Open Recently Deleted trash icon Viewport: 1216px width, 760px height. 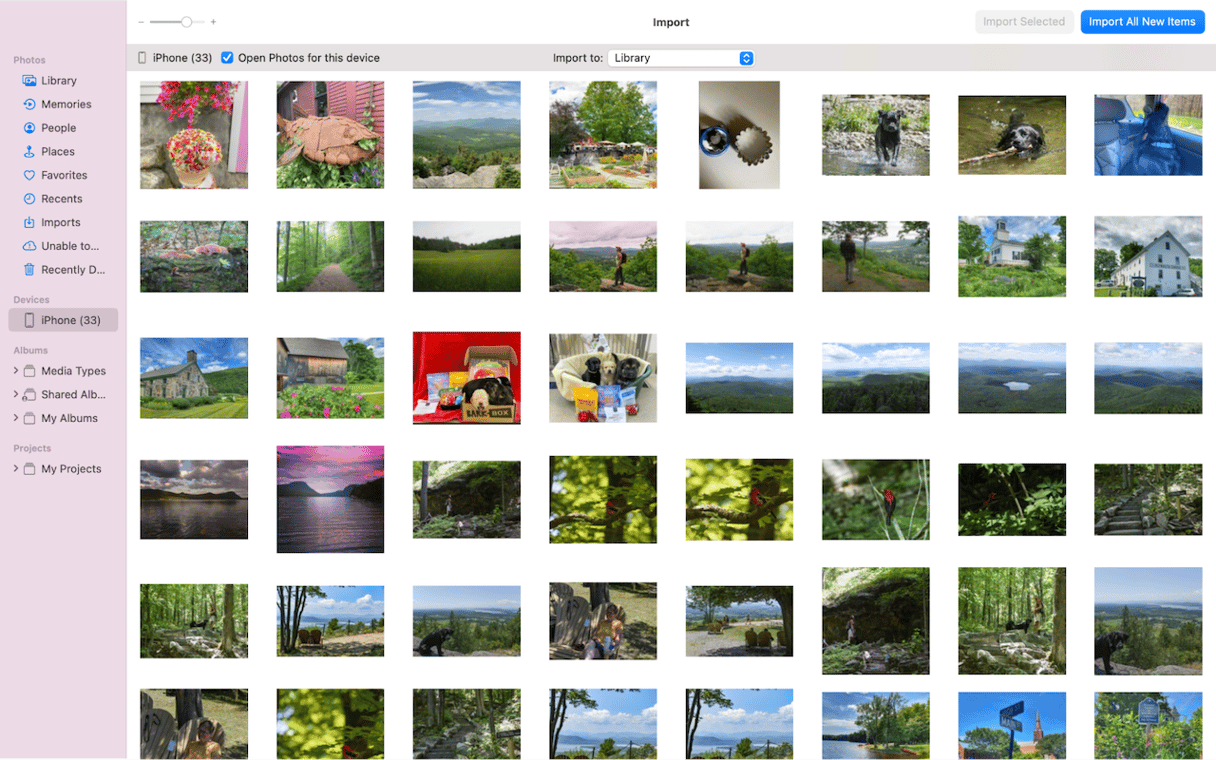pyautogui.click(x=30, y=270)
